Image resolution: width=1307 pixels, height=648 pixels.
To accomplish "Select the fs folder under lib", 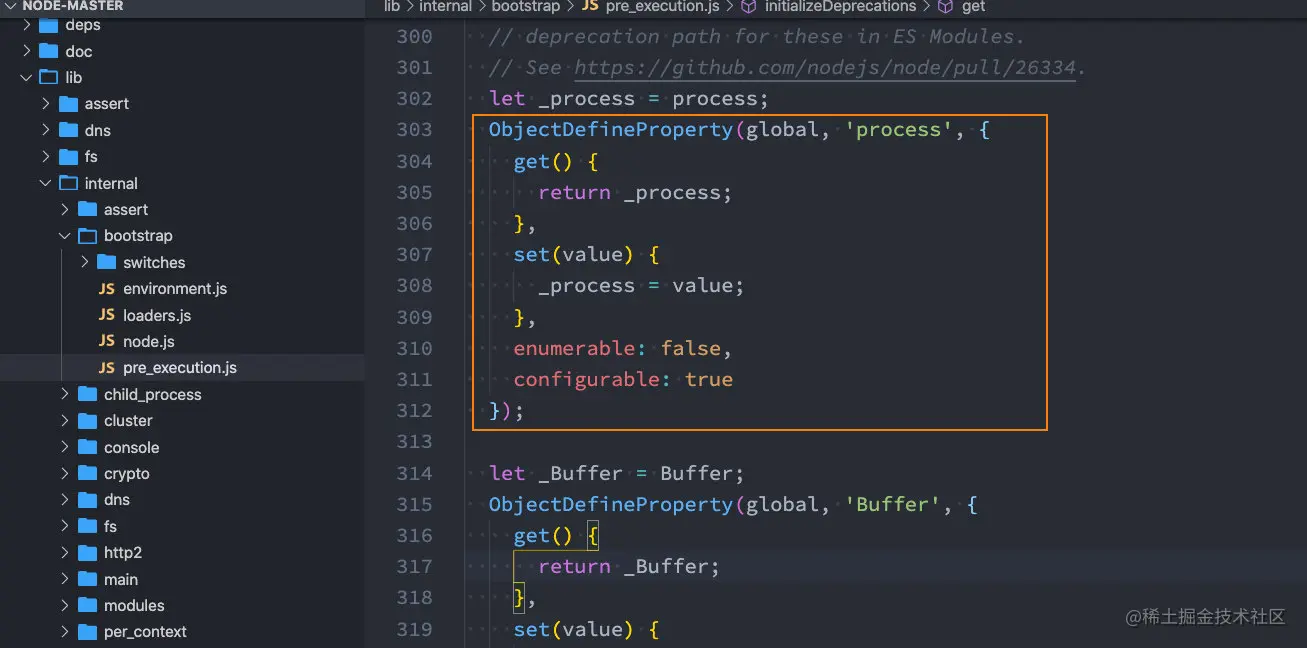I will [91, 156].
